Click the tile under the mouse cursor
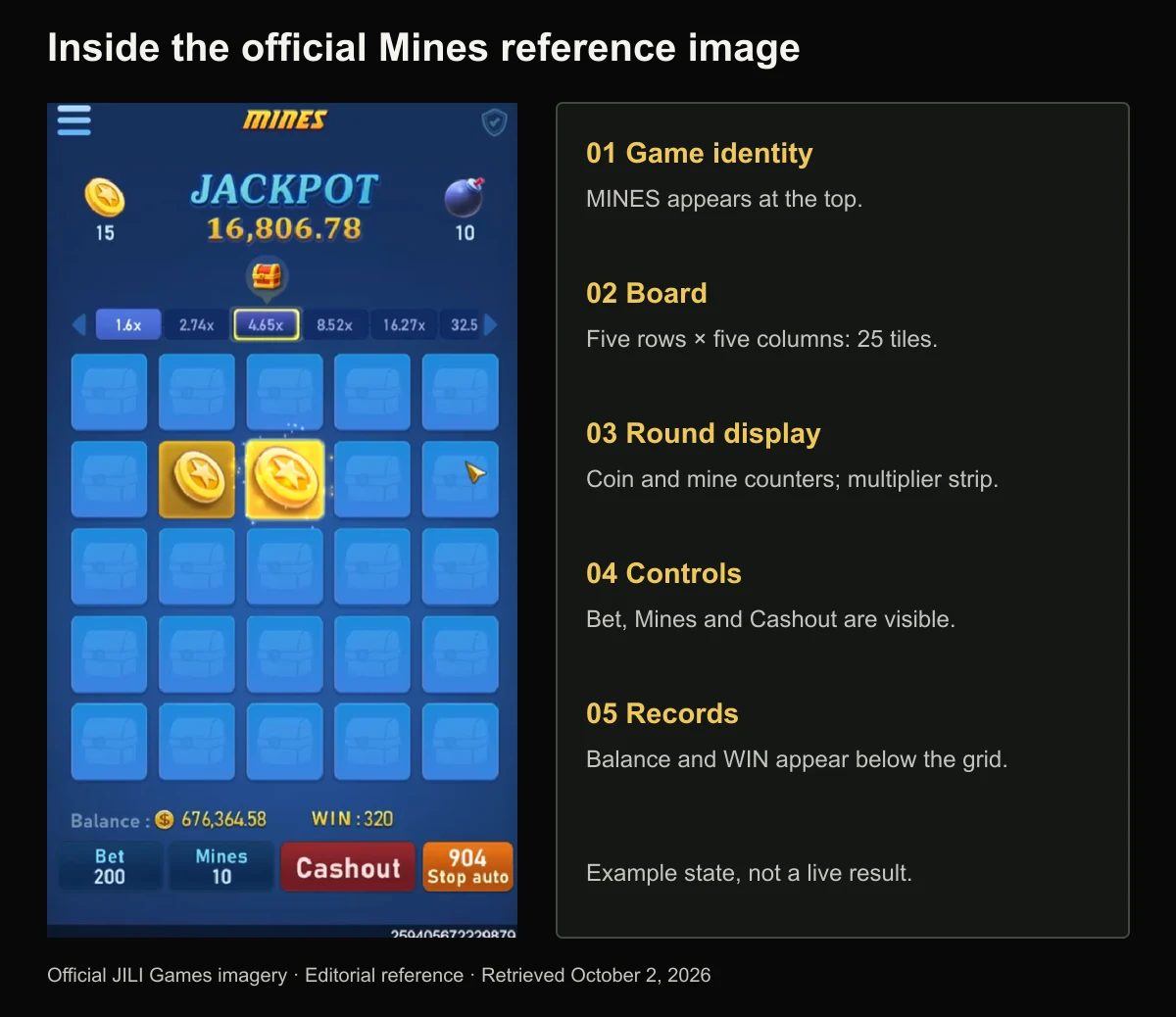The height and width of the screenshot is (1017, 1176). [460, 479]
